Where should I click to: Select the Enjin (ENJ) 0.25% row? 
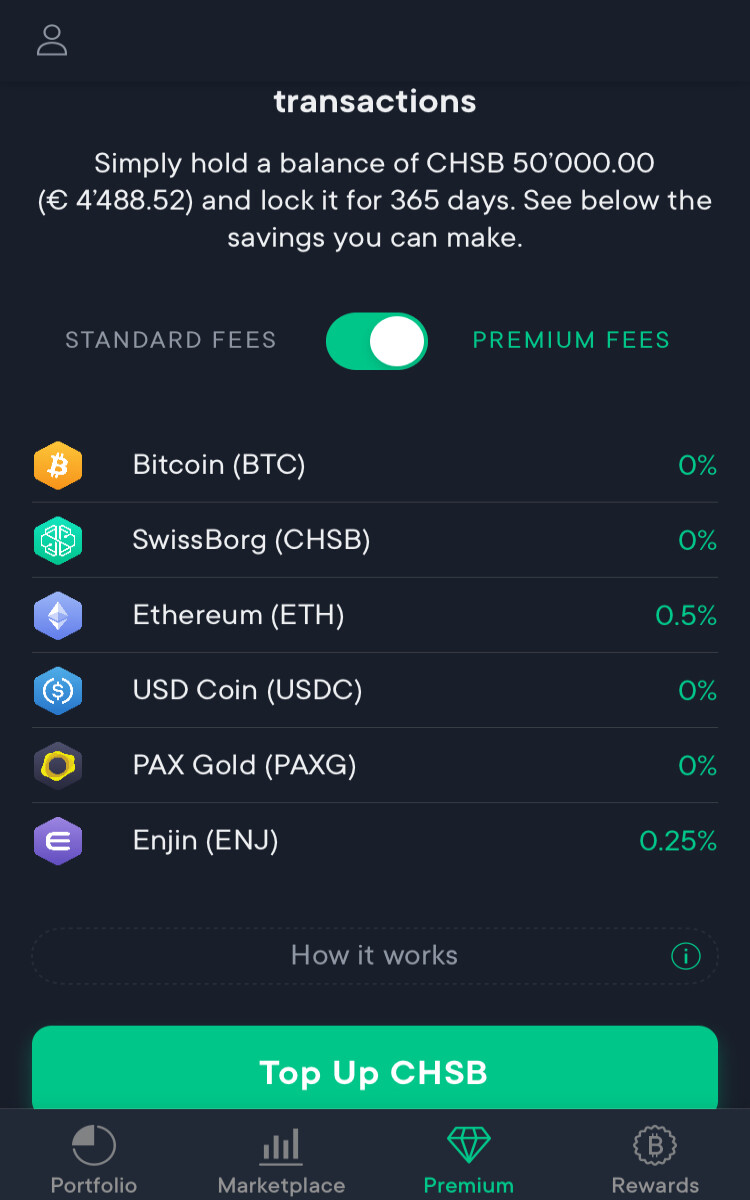click(x=375, y=841)
